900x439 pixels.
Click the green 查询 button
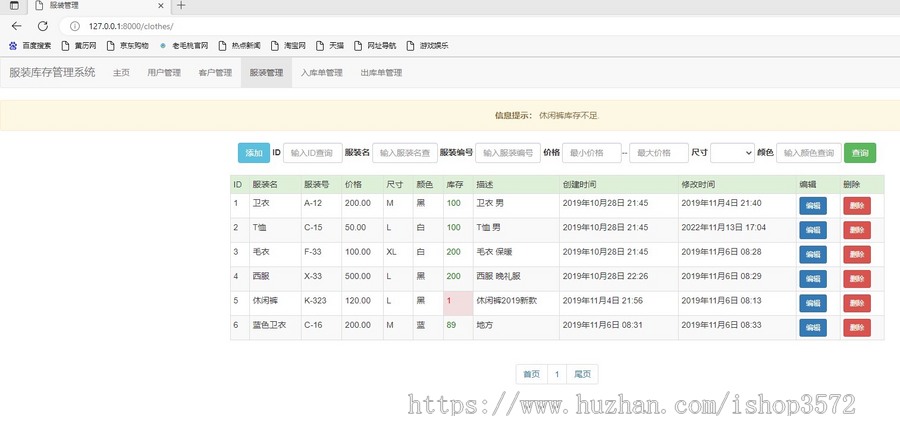860,153
